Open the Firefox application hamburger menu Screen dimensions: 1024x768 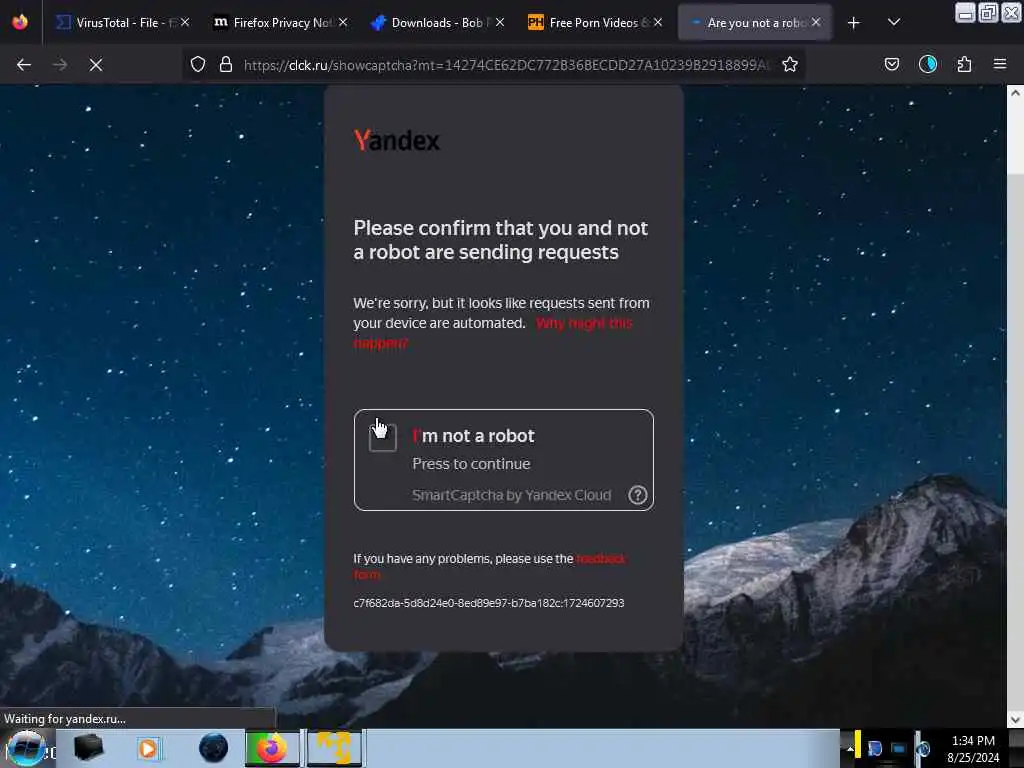(x=1000, y=64)
